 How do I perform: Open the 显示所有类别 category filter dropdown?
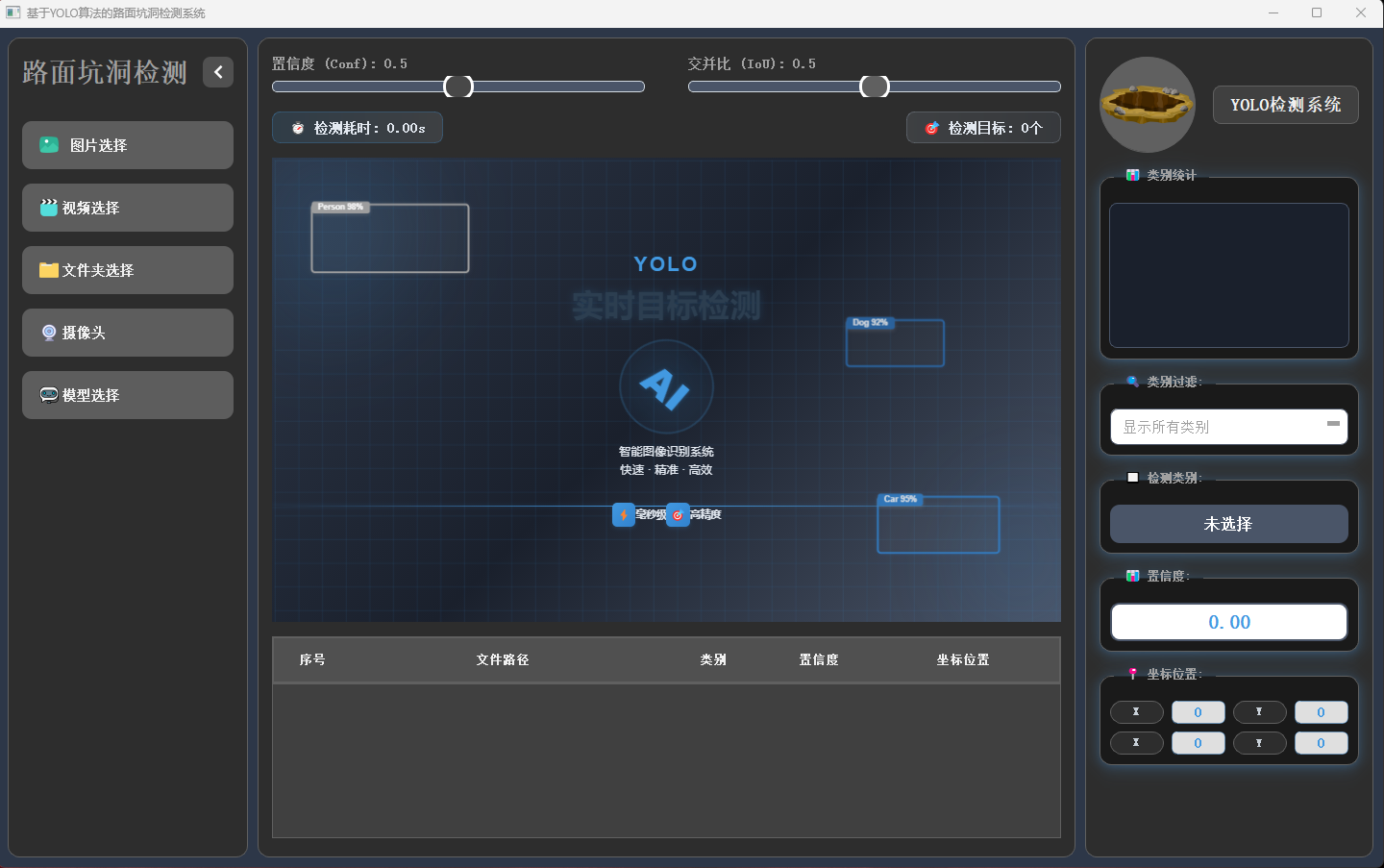tap(1229, 427)
